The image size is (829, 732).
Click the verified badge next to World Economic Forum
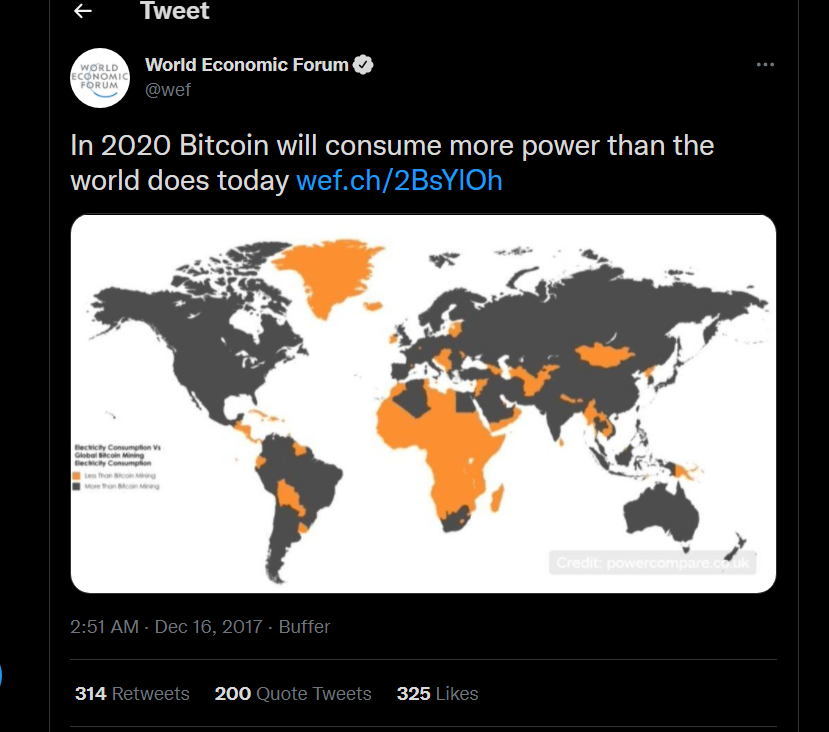coord(363,64)
